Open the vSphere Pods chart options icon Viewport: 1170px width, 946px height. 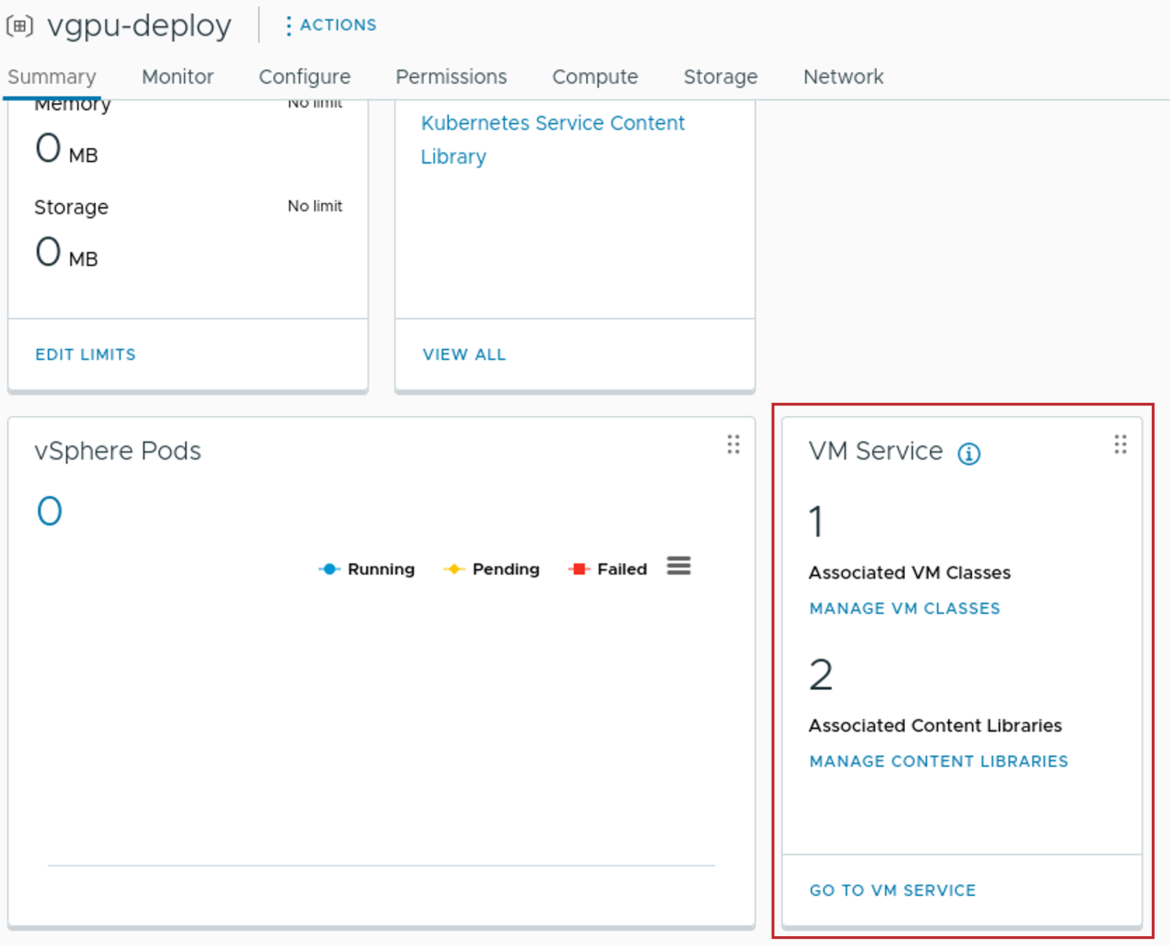pos(678,565)
